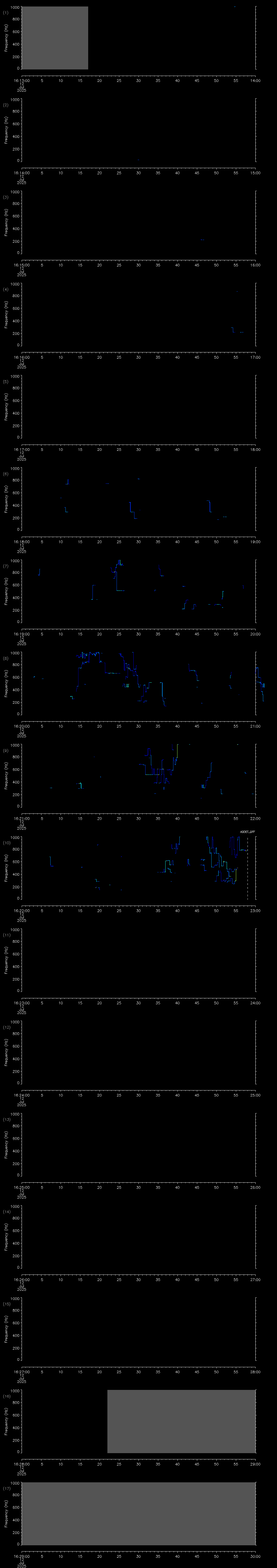The image size is (277, 1568).
Task: Click the full gray region of panel 17
Action: pyautogui.click(x=138, y=1513)
